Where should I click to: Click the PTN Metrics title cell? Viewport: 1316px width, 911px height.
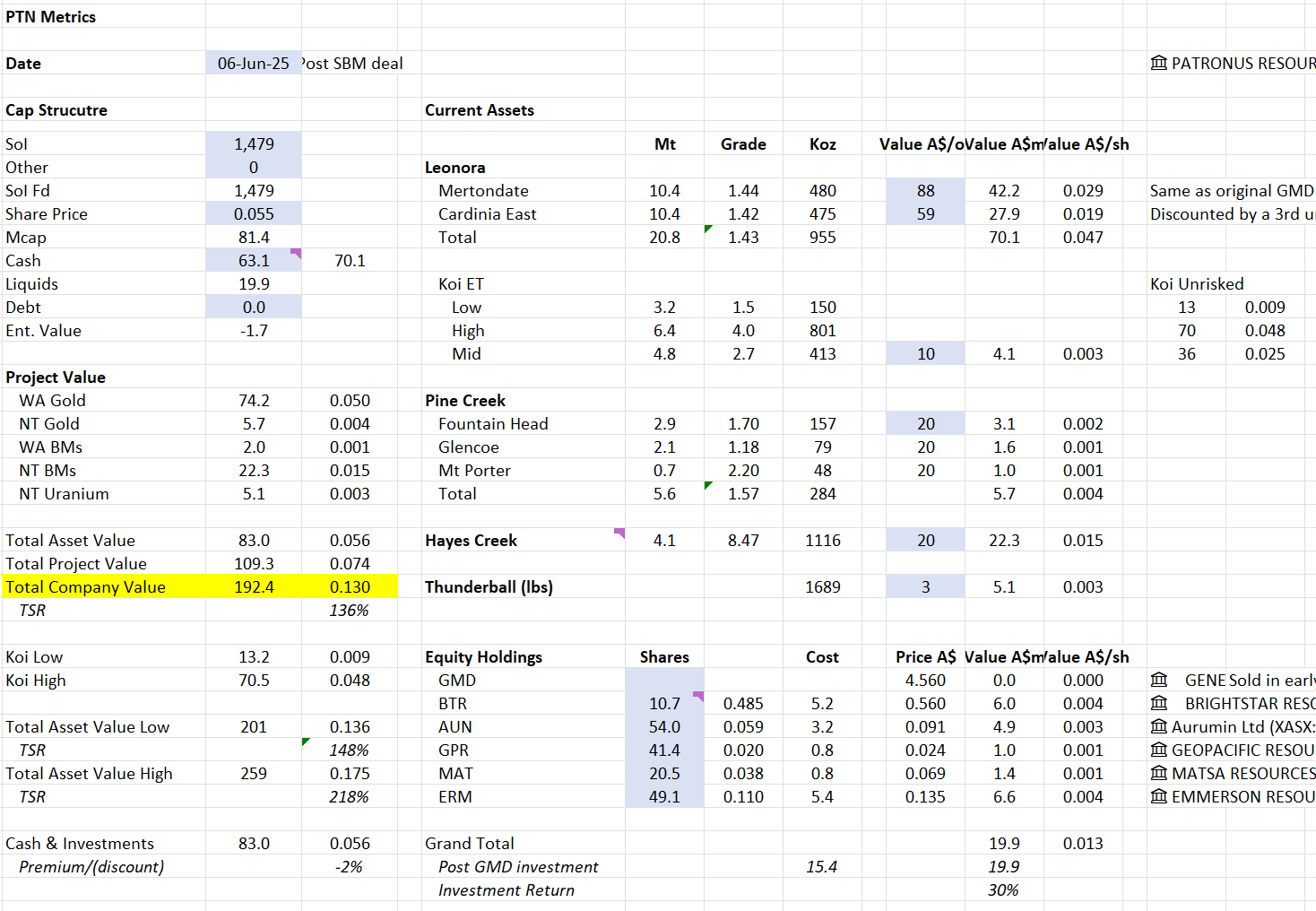click(51, 16)
